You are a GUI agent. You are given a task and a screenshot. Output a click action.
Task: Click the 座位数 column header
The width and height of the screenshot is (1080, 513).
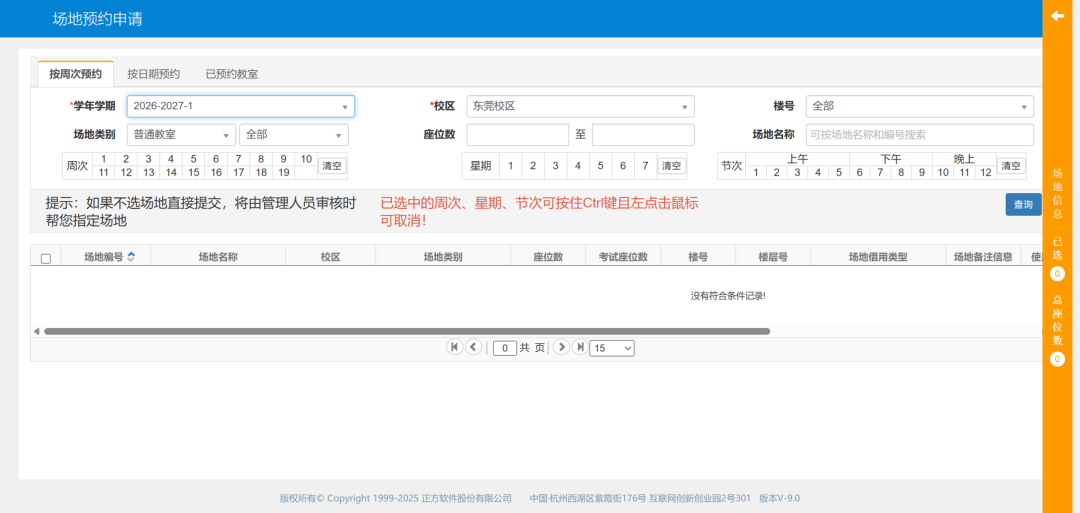pos(548,257)
